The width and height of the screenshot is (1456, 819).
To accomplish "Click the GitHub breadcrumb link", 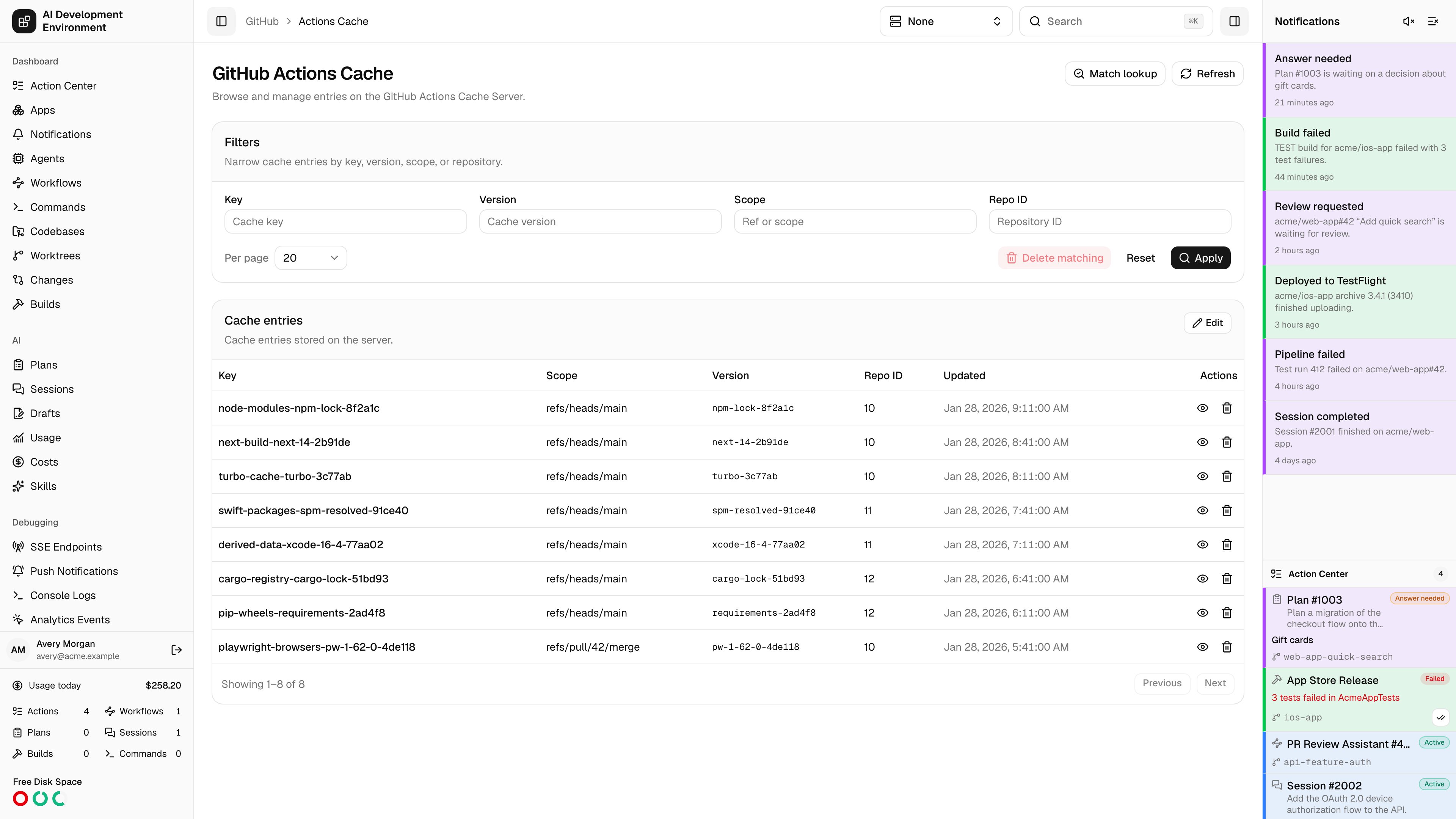I will 262,22.
